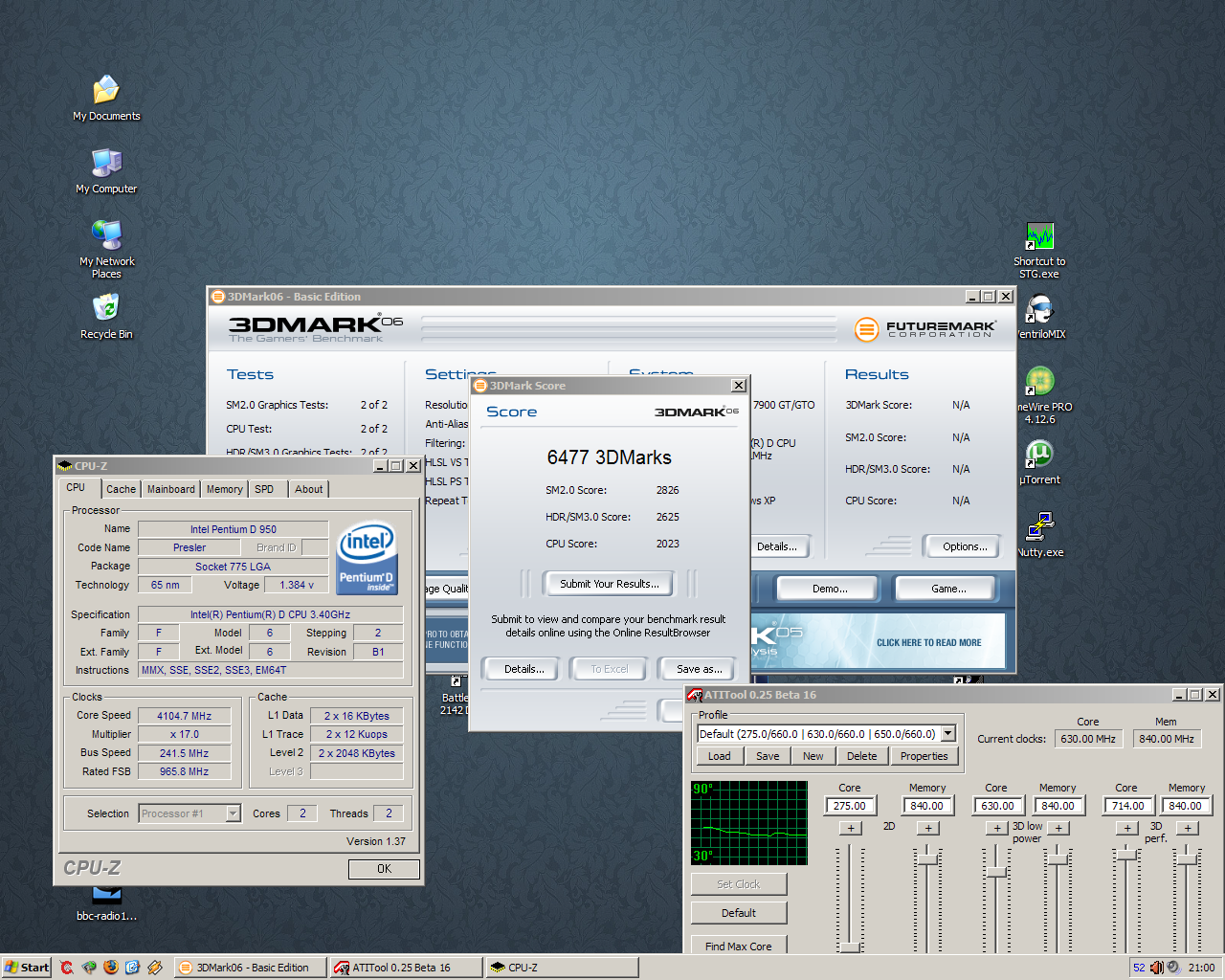Screen dimensions: 1225x980
Task: Click the 2D Core clock value field
Action: [849, 806]
